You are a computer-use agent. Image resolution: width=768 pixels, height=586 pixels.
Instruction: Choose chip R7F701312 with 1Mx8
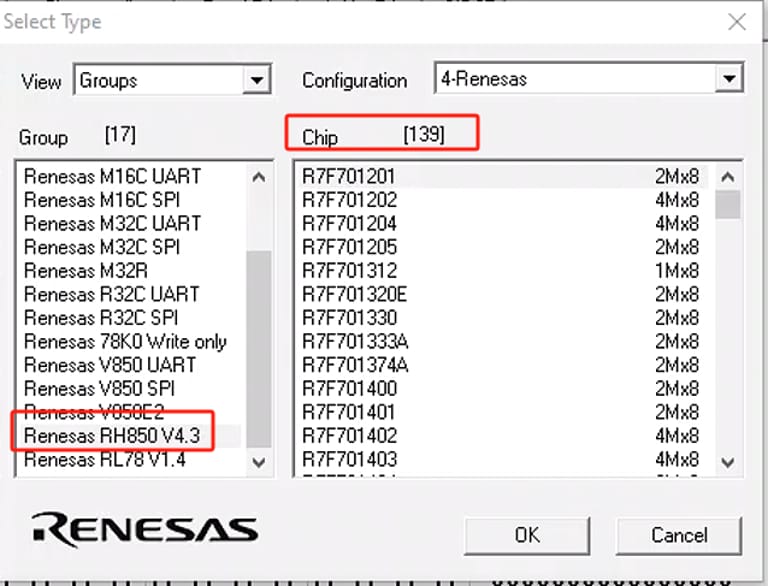pos(350,271)
